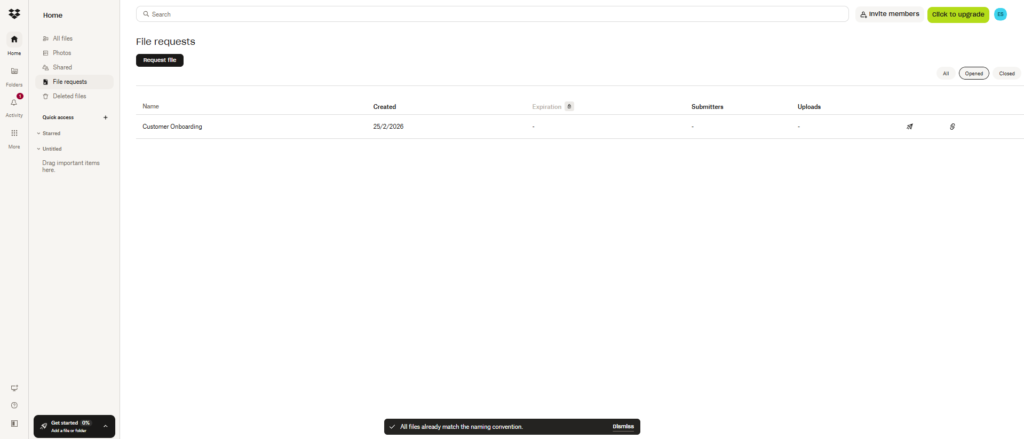Viewport: 1024px width, 439px height.
Task: Collapse the Starred section
Action: pyautogui.click(x=39, y=133)
